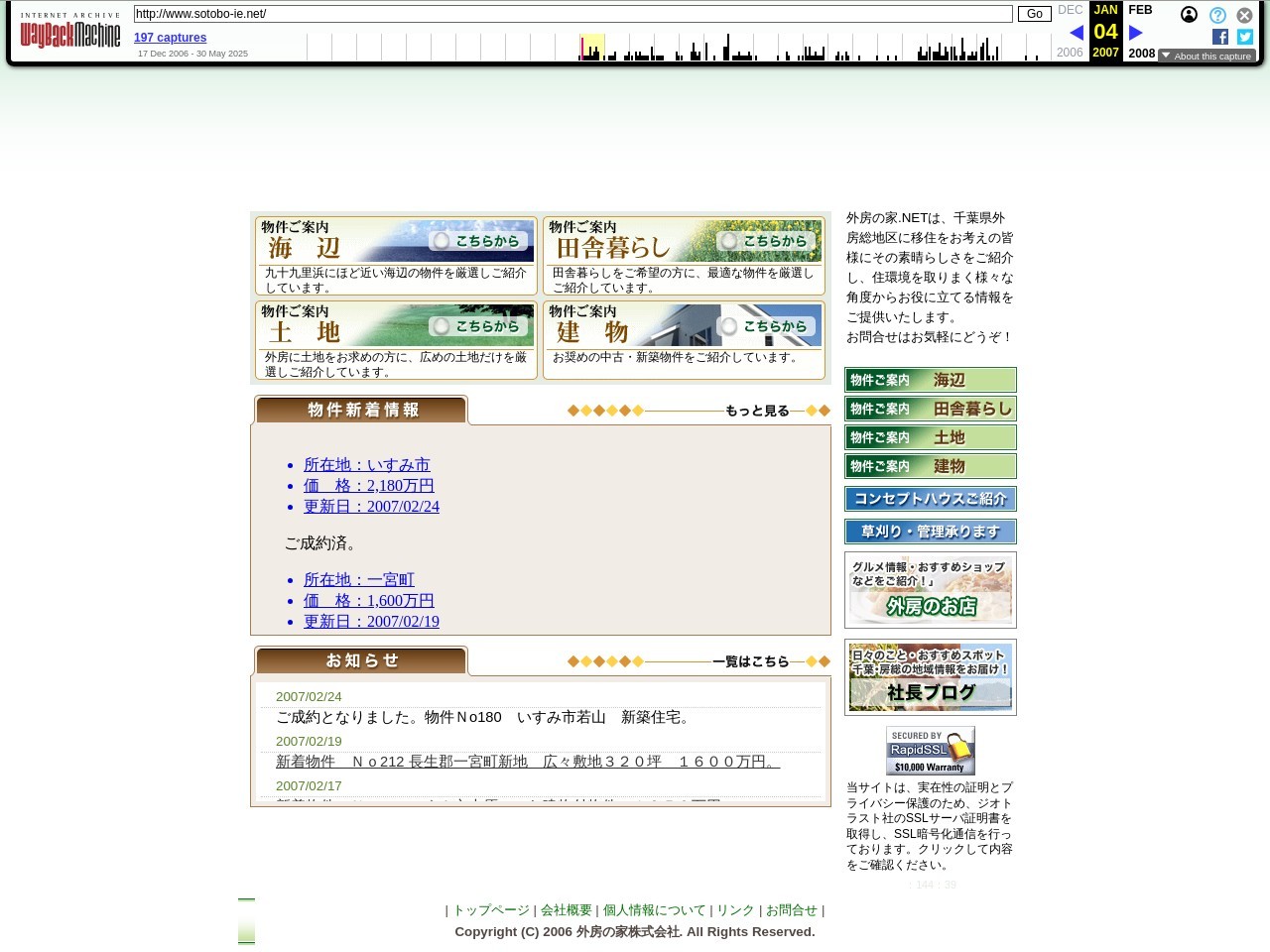
Task: Click the Wayback Machine logo
Action: [x=70, y=31]
